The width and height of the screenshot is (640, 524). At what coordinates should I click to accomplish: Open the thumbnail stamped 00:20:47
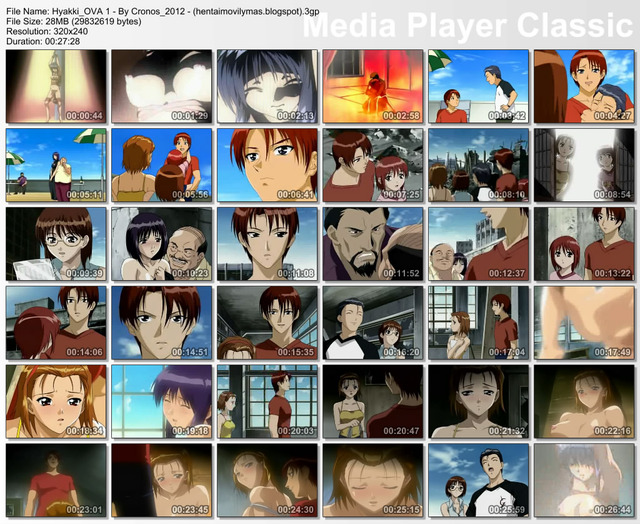[373, 401]
